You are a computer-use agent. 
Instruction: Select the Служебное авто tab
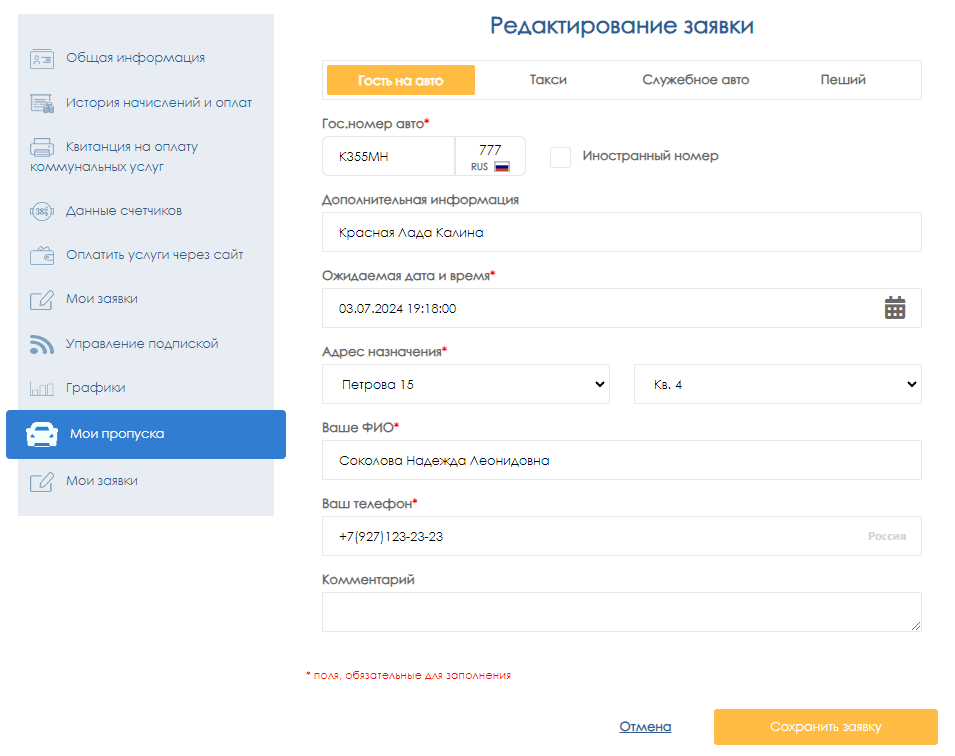coord(695,80)
